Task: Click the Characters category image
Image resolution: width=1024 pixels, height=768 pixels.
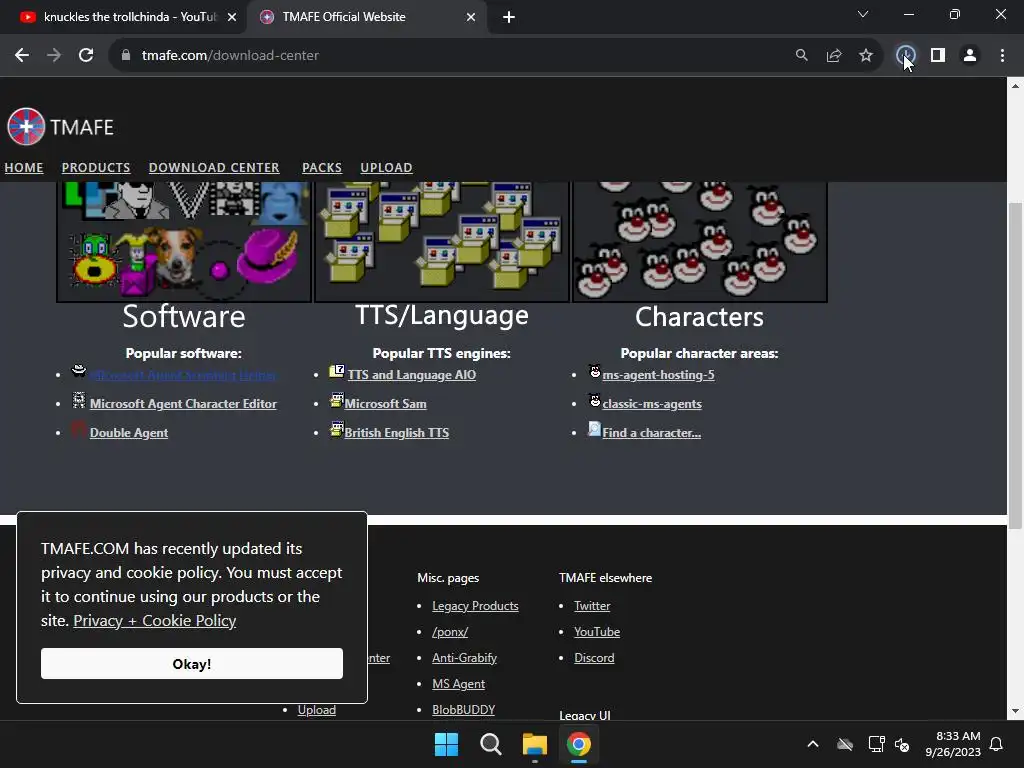Action: pos(700,242)
